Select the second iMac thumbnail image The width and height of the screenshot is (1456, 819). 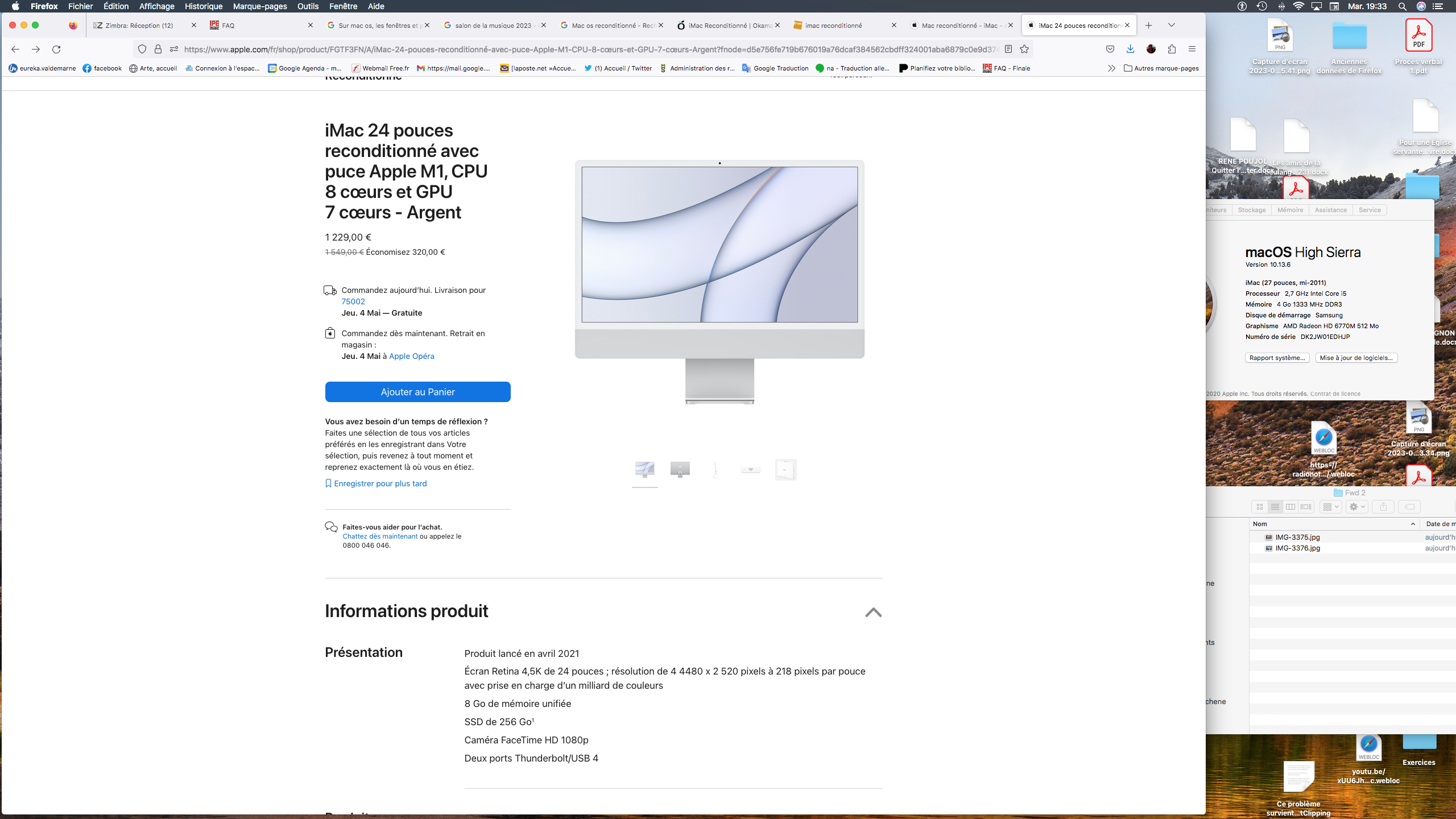tap(680, 470)
